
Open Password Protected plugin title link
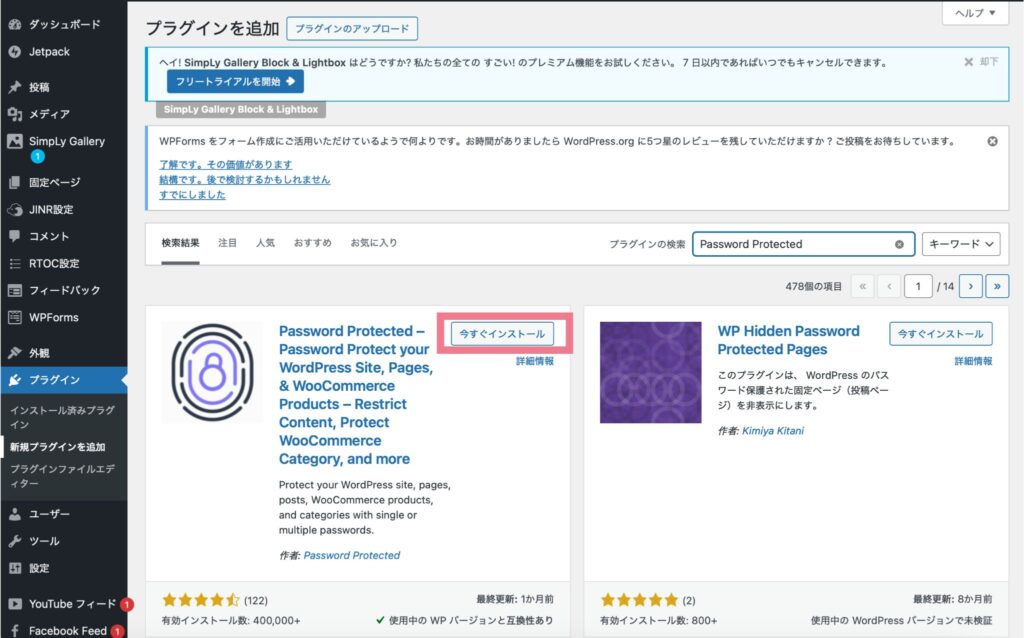[x=356, y=395]
